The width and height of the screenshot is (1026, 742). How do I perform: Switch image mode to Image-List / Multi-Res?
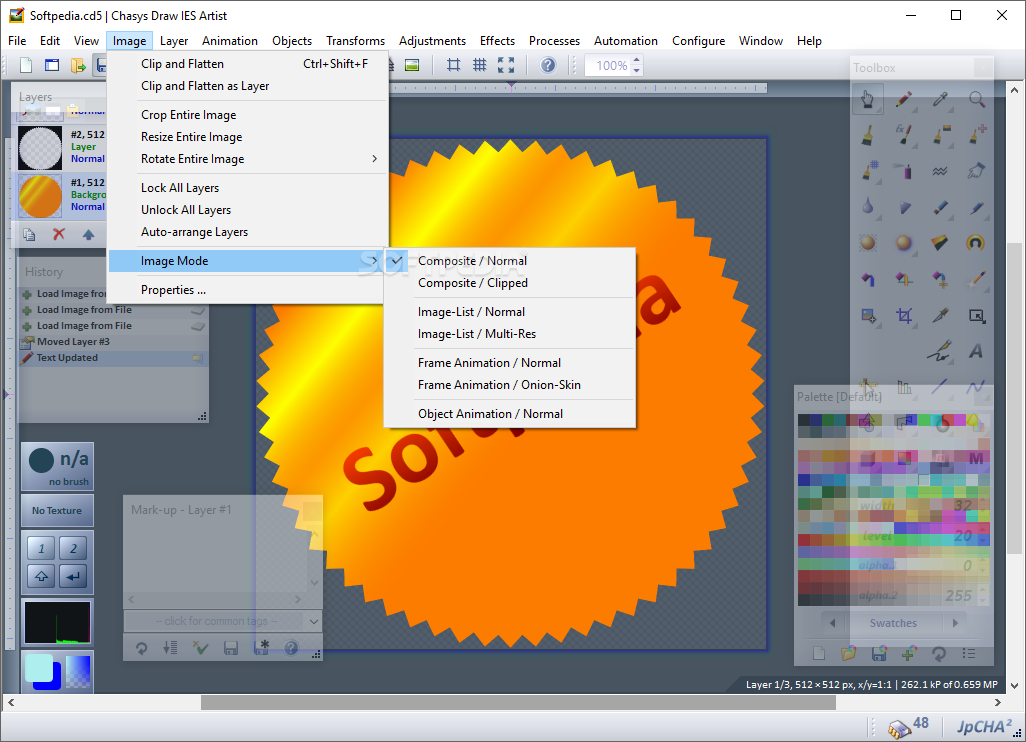510,334
